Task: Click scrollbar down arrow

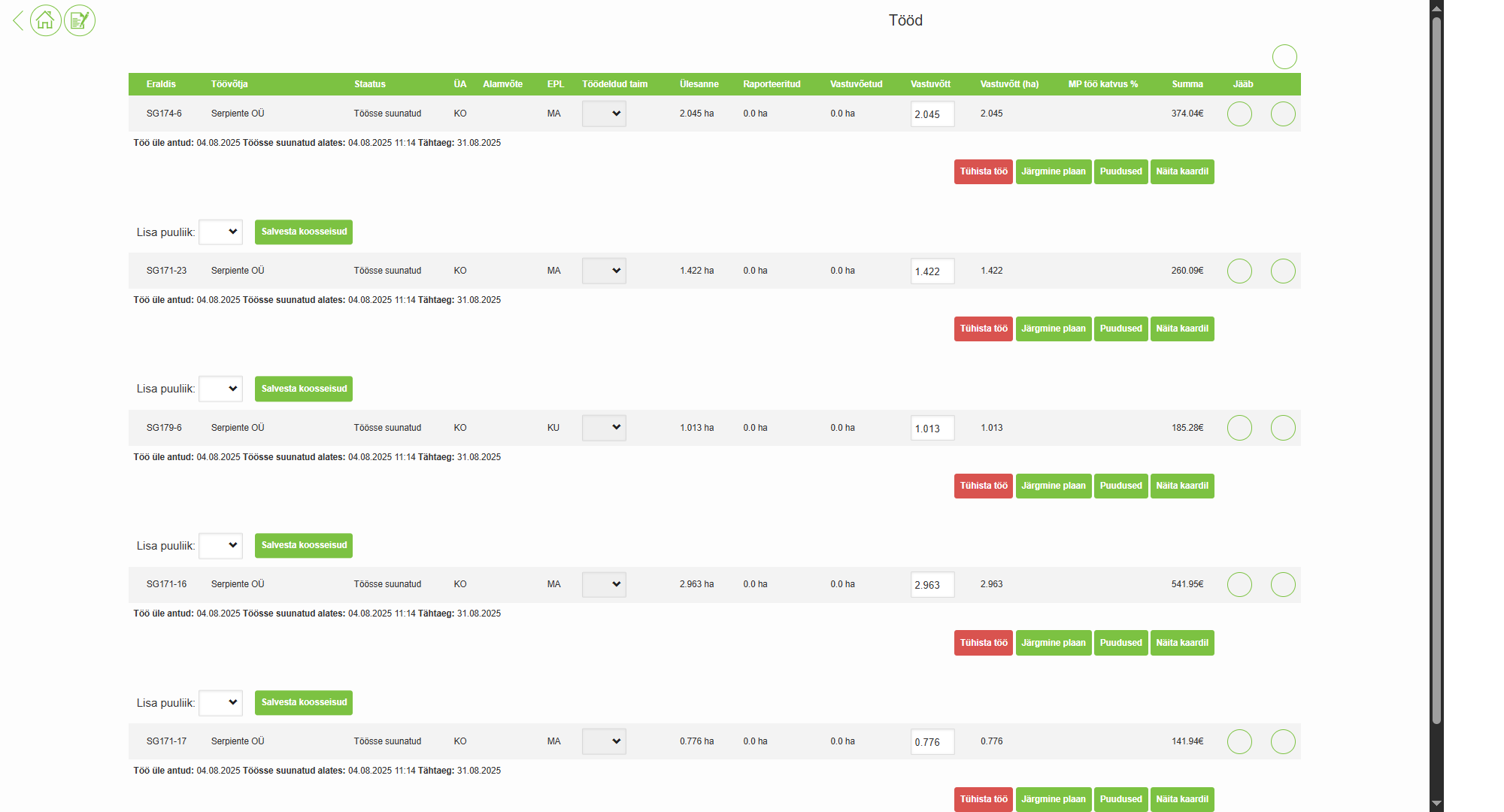Action: 1436,804
